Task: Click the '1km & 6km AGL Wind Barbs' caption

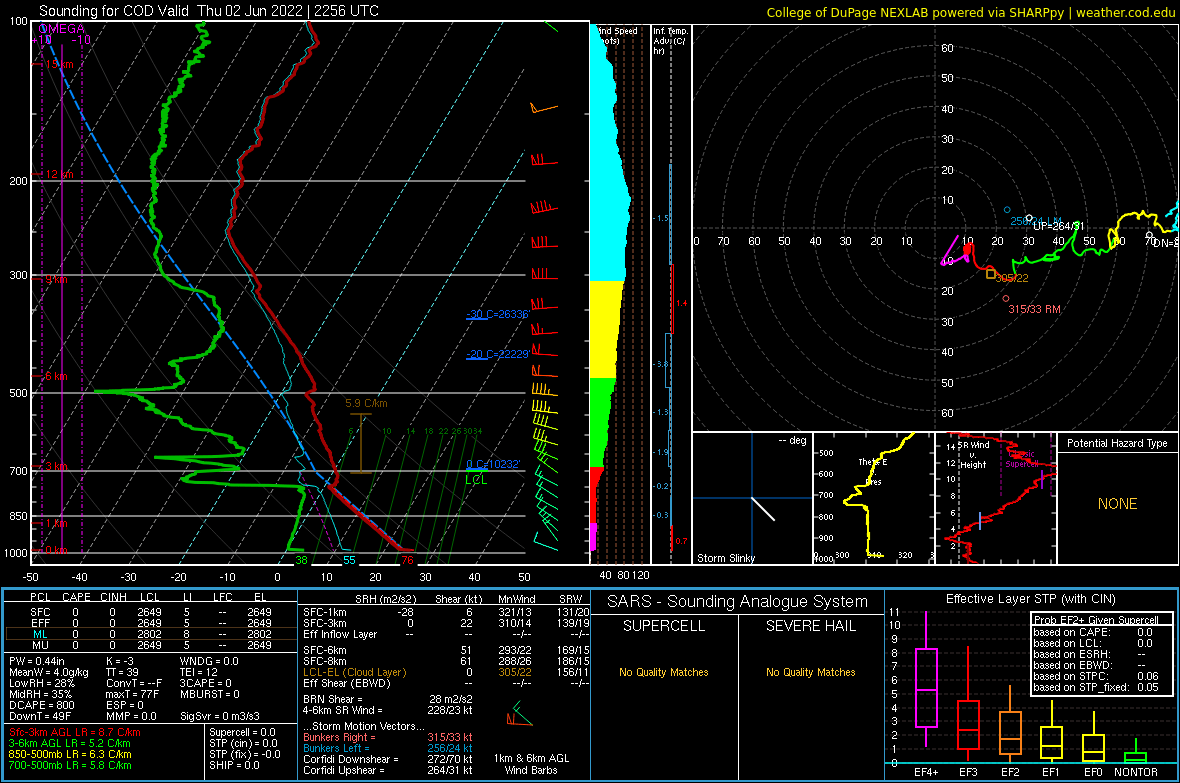Action: pos(531,764)
